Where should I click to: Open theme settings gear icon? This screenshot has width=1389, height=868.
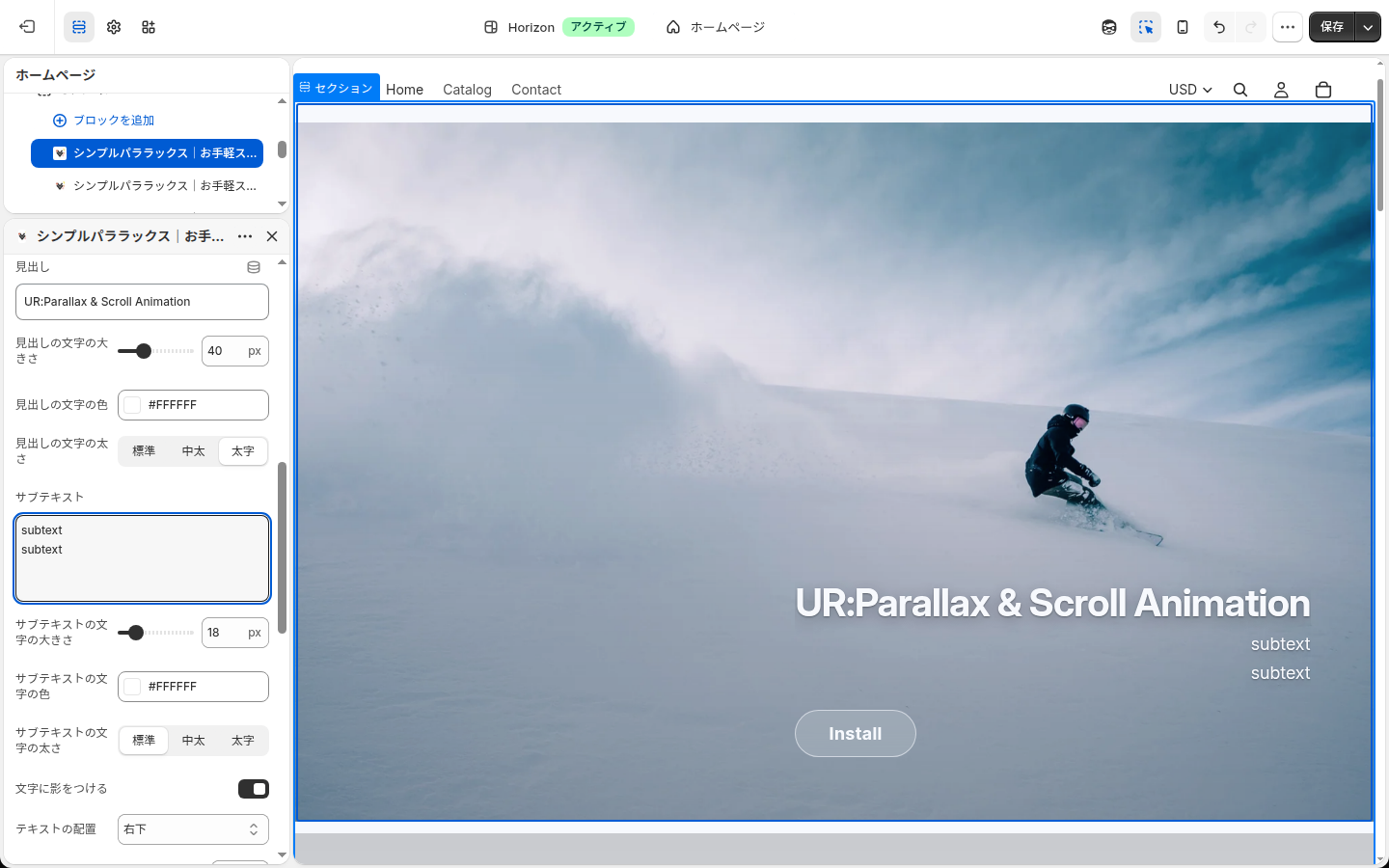[x=114, y=27]
